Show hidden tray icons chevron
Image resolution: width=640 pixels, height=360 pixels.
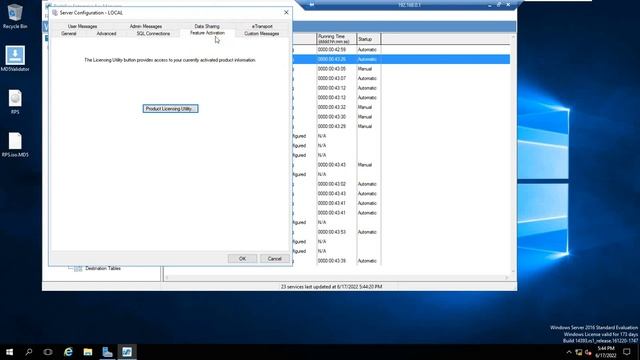point(569,352)
